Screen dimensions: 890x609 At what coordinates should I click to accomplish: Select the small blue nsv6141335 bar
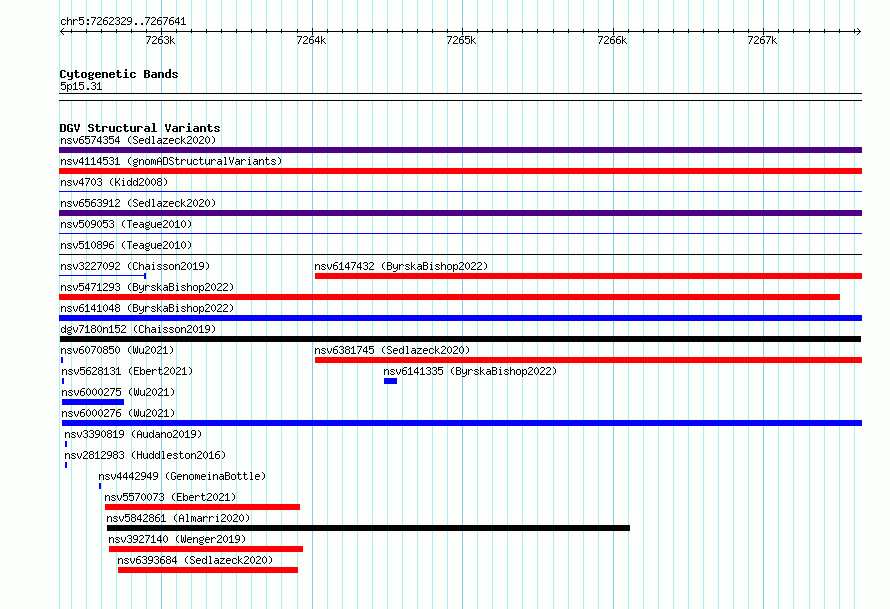tap(391, 381)
